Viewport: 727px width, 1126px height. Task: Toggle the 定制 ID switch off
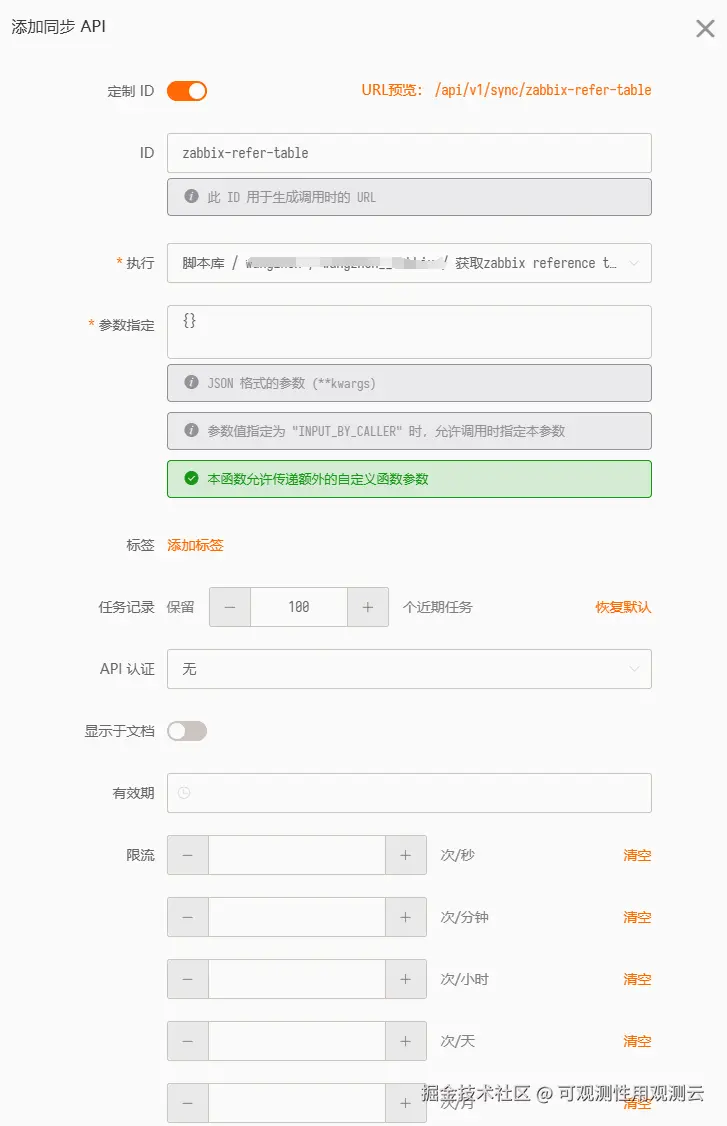click(187, 91)
